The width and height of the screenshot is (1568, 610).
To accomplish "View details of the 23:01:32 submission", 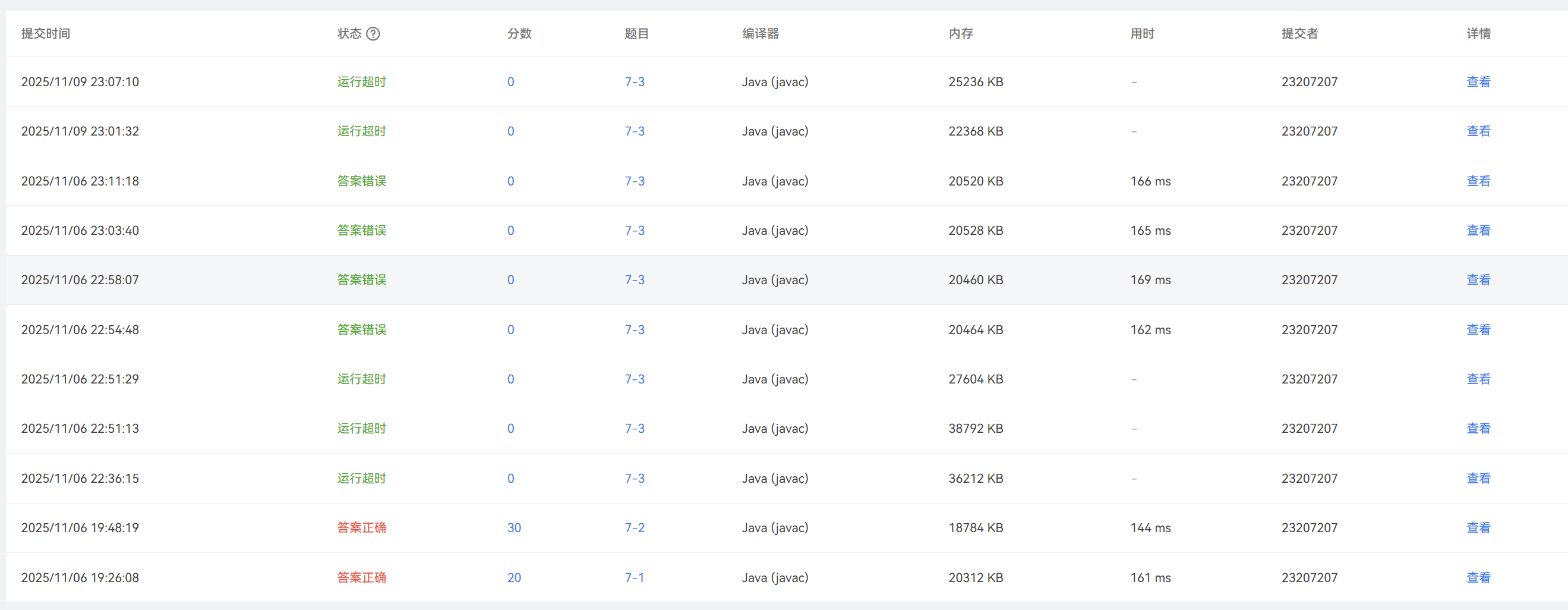I will (x=1478, y=131).
